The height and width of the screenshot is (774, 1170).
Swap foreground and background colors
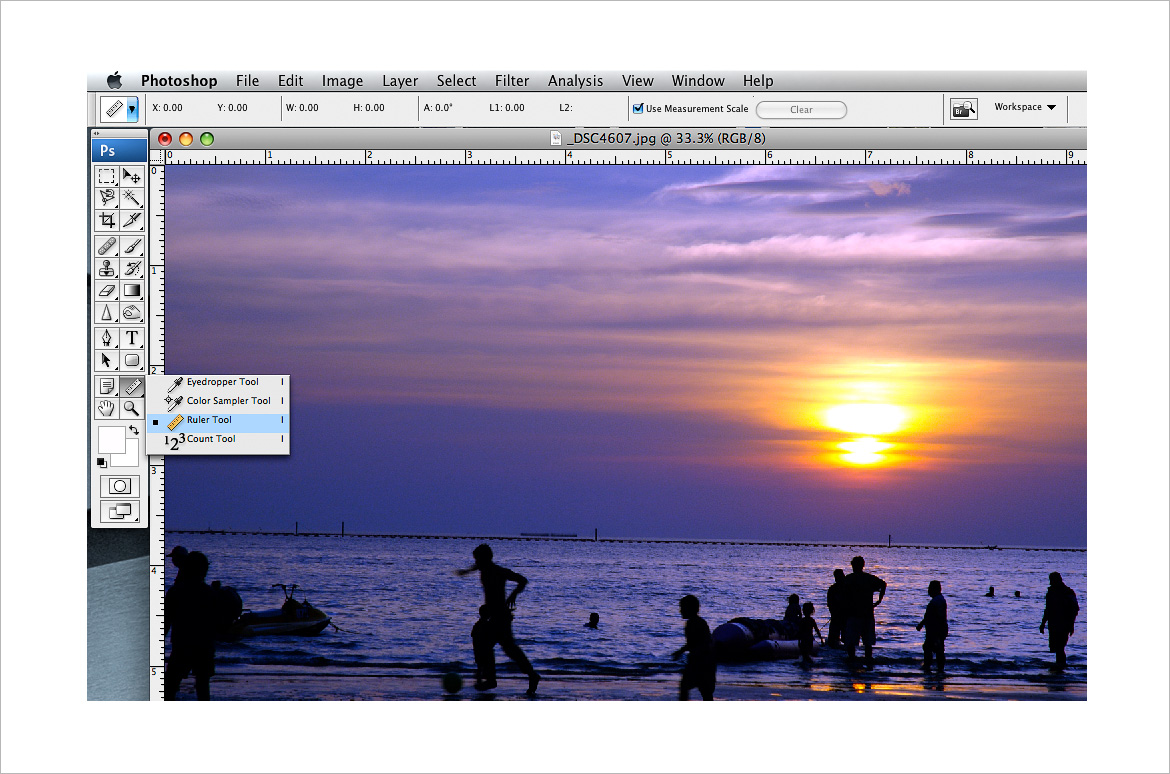click(x=134, y=430)
